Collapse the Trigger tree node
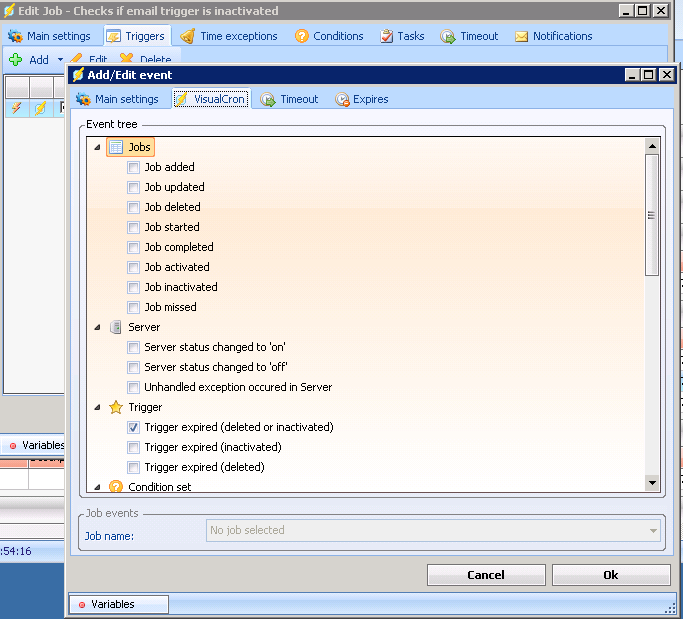Screen dimensions: 683x619 (97, 407)
